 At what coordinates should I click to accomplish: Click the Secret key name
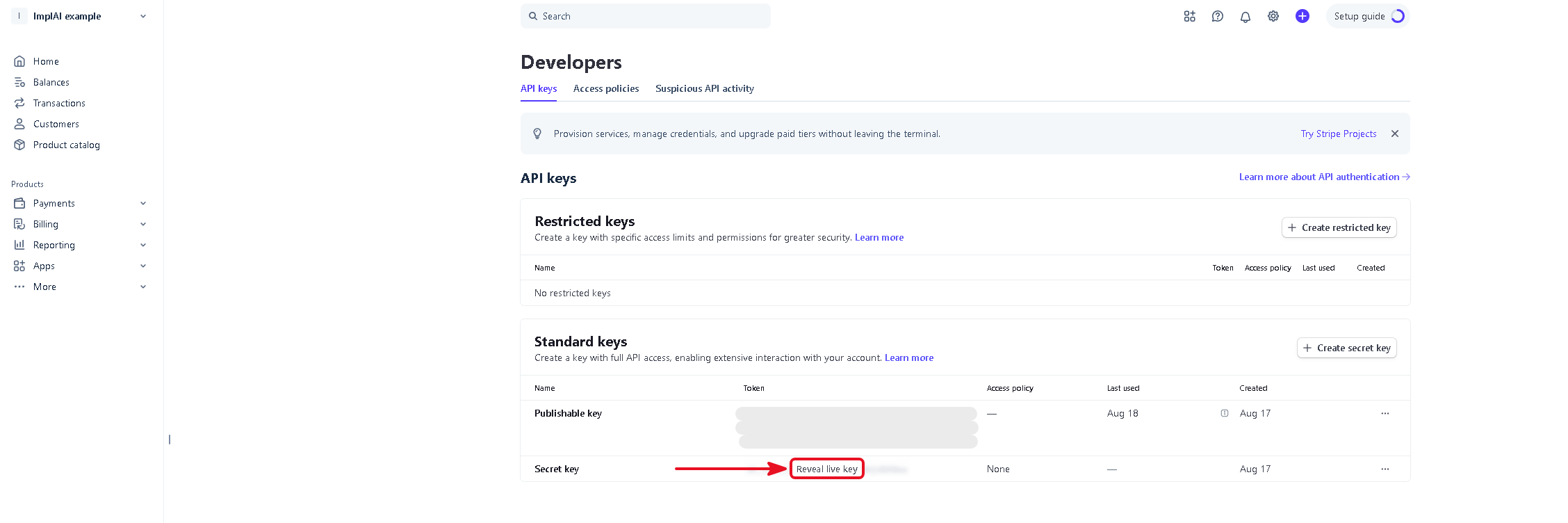[x=557, y=469]
